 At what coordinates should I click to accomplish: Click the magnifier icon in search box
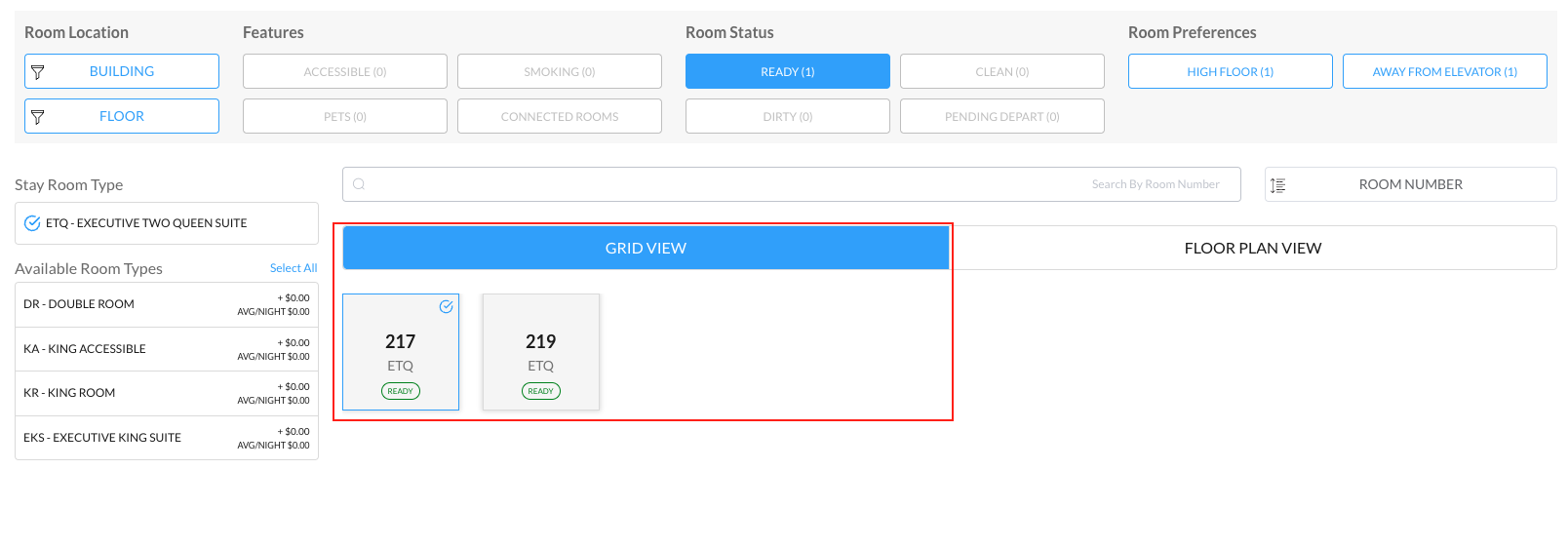pos(359,184)
